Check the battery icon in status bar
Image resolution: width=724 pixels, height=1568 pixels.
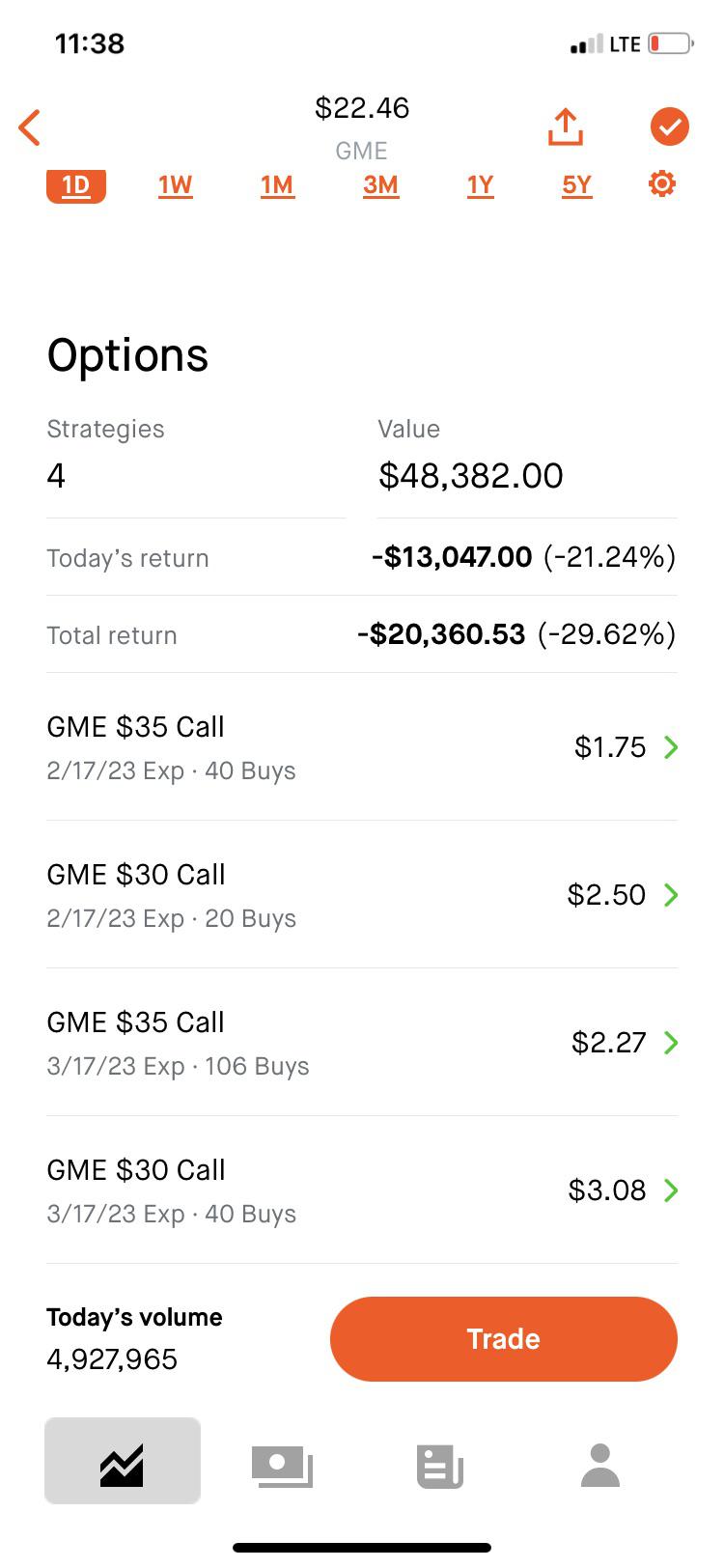coord(670,43)
